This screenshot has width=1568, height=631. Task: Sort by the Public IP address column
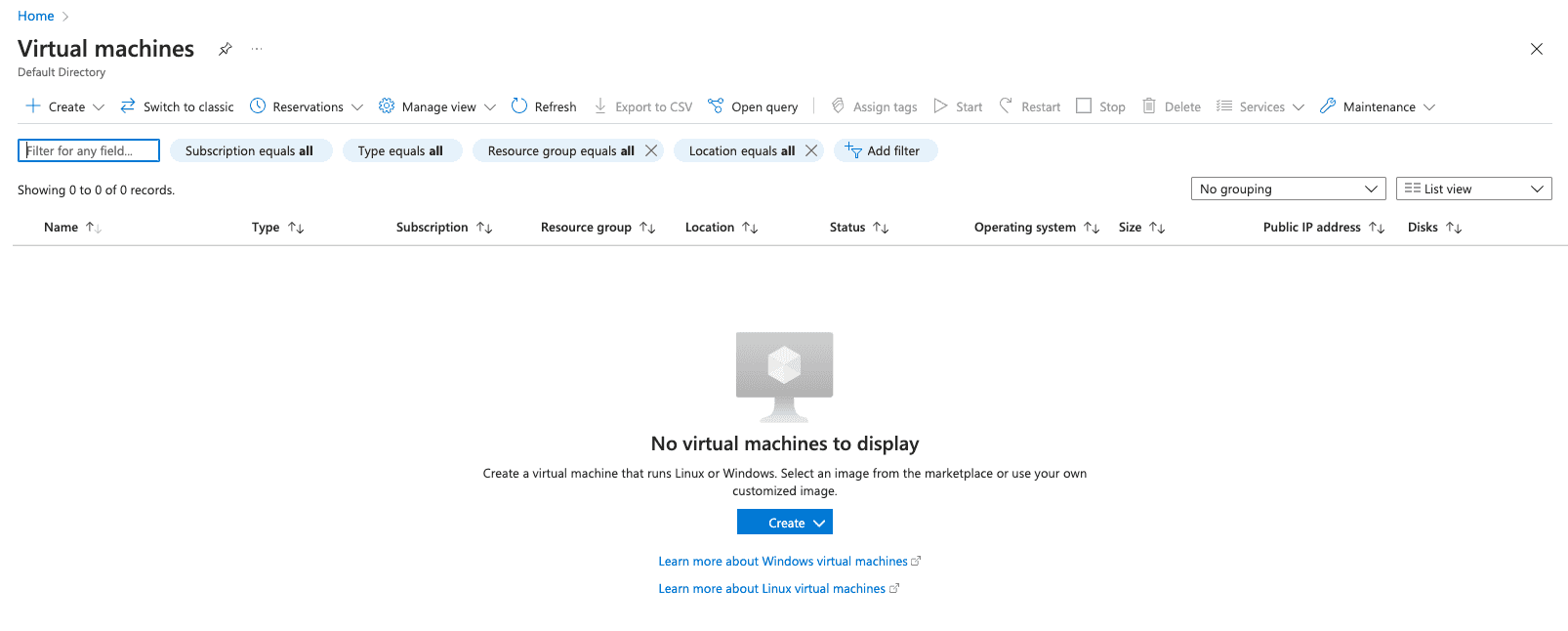click(1324, 227)
